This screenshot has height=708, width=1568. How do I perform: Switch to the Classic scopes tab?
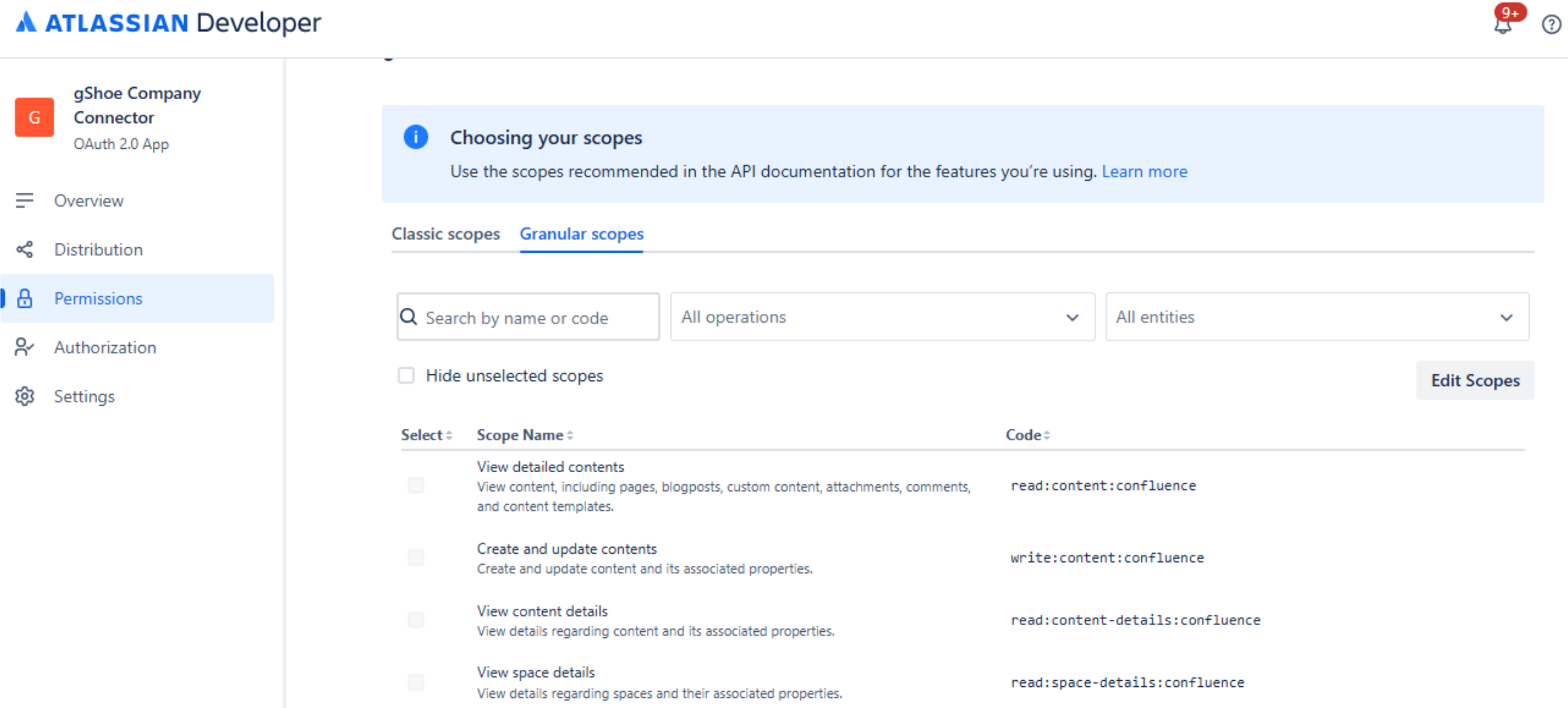[x=445, y=234]
